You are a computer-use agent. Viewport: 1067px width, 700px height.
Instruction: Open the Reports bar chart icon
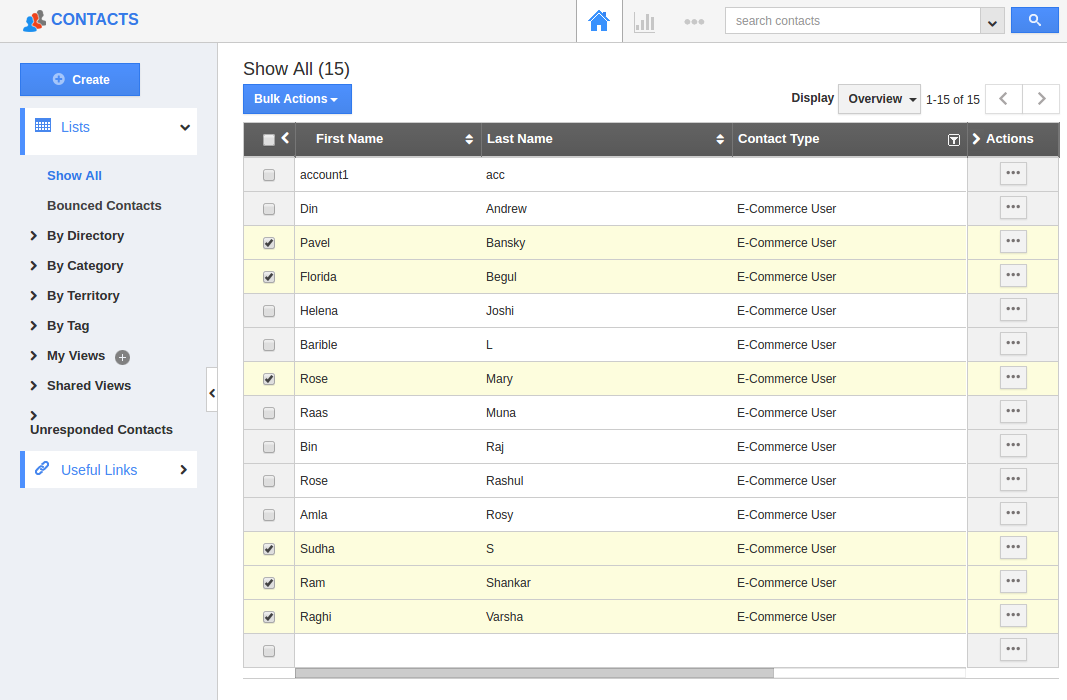tap(644, 22)
